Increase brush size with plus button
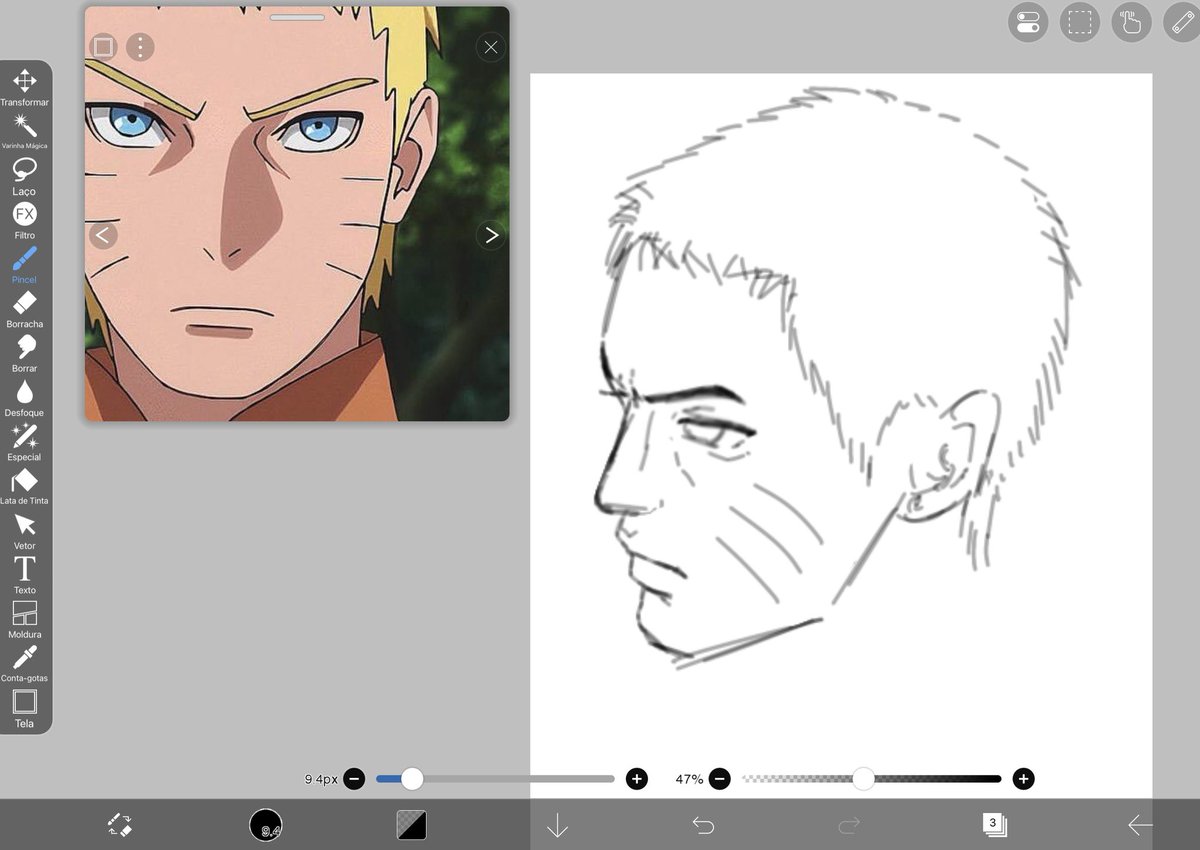 (637, 779)
